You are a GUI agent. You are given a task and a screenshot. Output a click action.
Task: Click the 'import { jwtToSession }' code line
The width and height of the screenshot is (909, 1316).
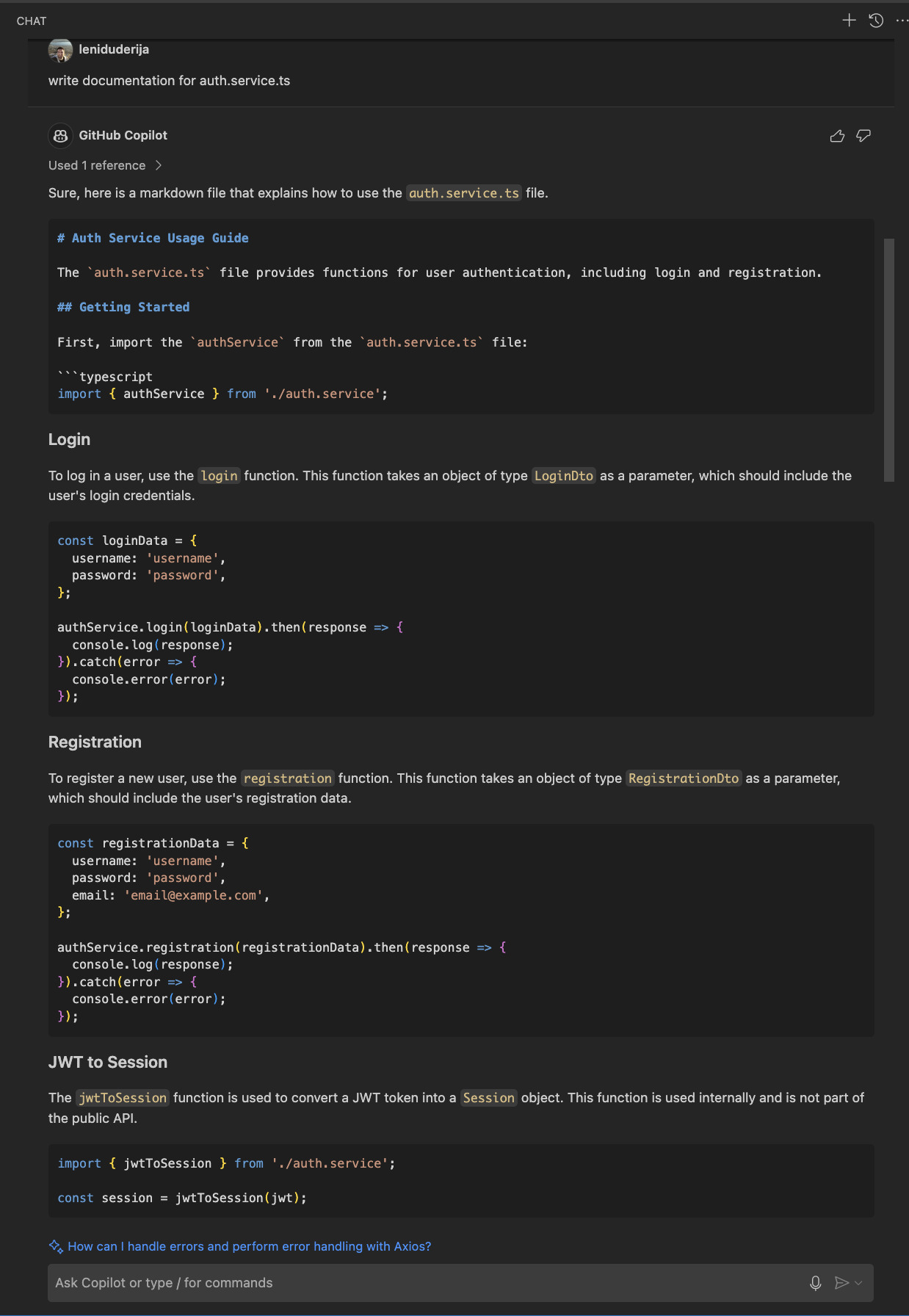point(226,1163)
